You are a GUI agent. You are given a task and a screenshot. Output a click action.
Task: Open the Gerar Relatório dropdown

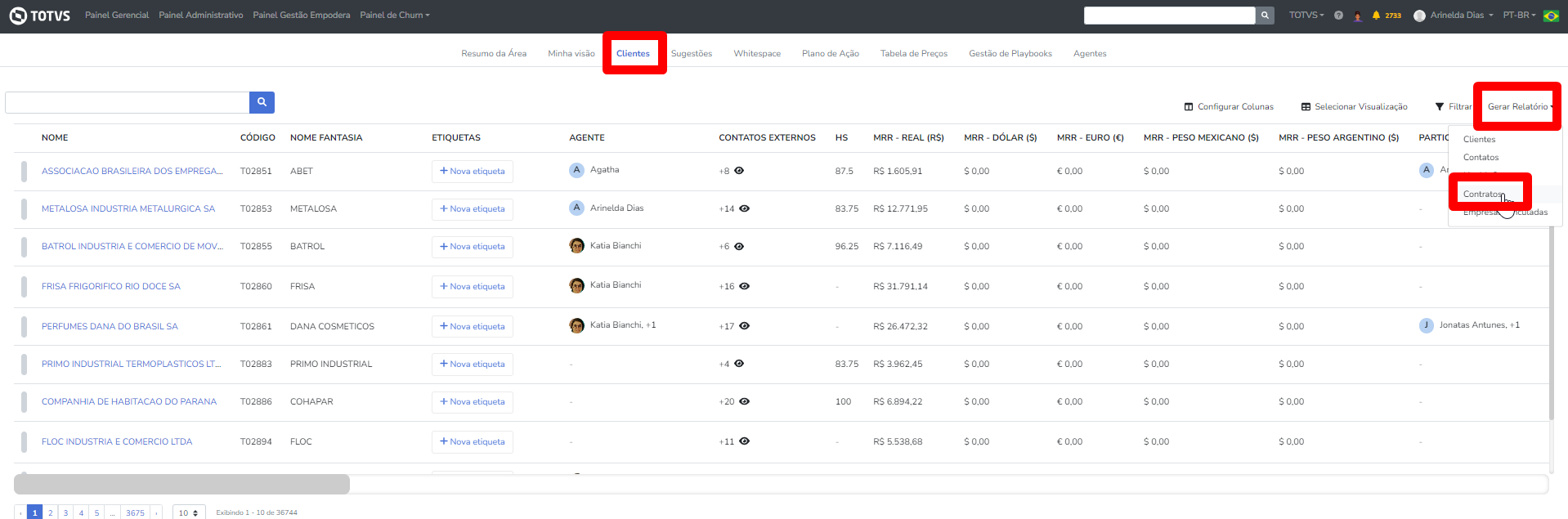point(1520,107)
